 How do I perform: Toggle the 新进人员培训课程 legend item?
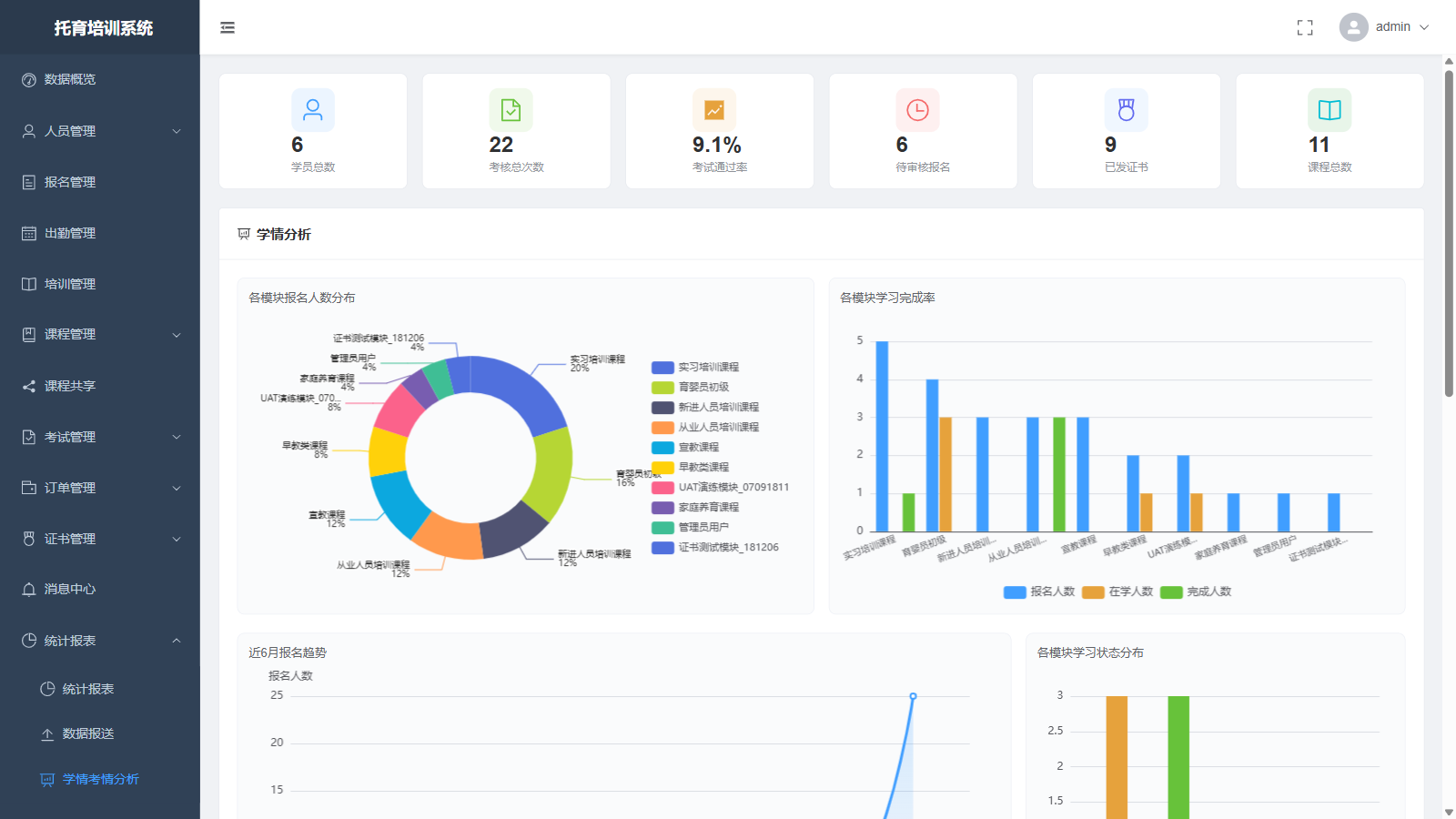point(705,408)
